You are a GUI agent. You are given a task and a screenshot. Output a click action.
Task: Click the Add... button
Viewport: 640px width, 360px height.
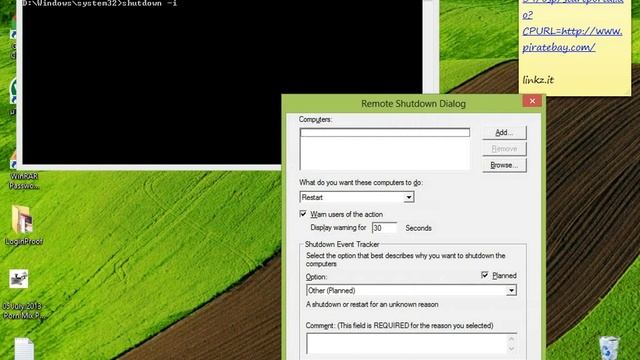pyautogui.click(x=504, y=133)
